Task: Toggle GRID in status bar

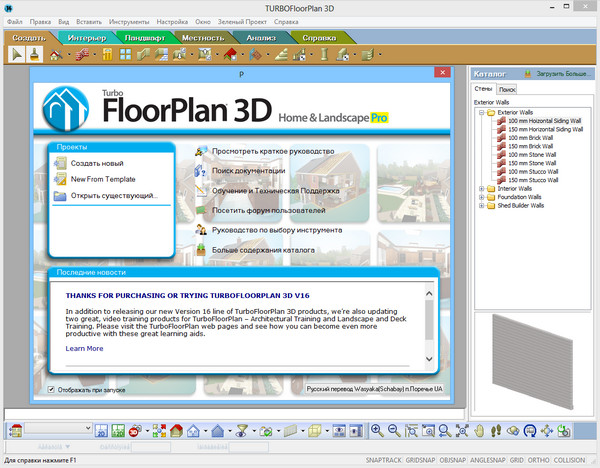Action: (x=517, y=460)
